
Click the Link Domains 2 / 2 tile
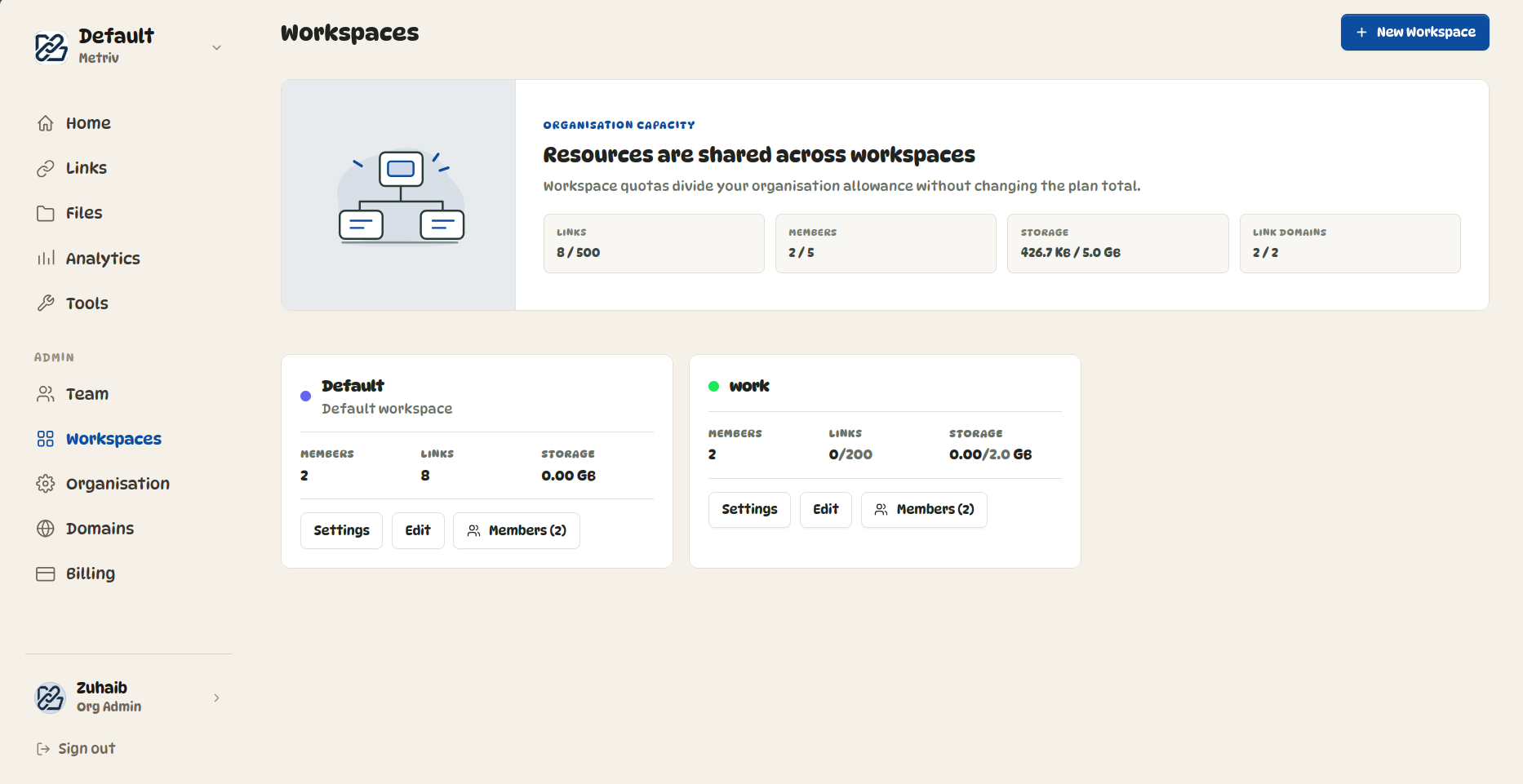1350,243
